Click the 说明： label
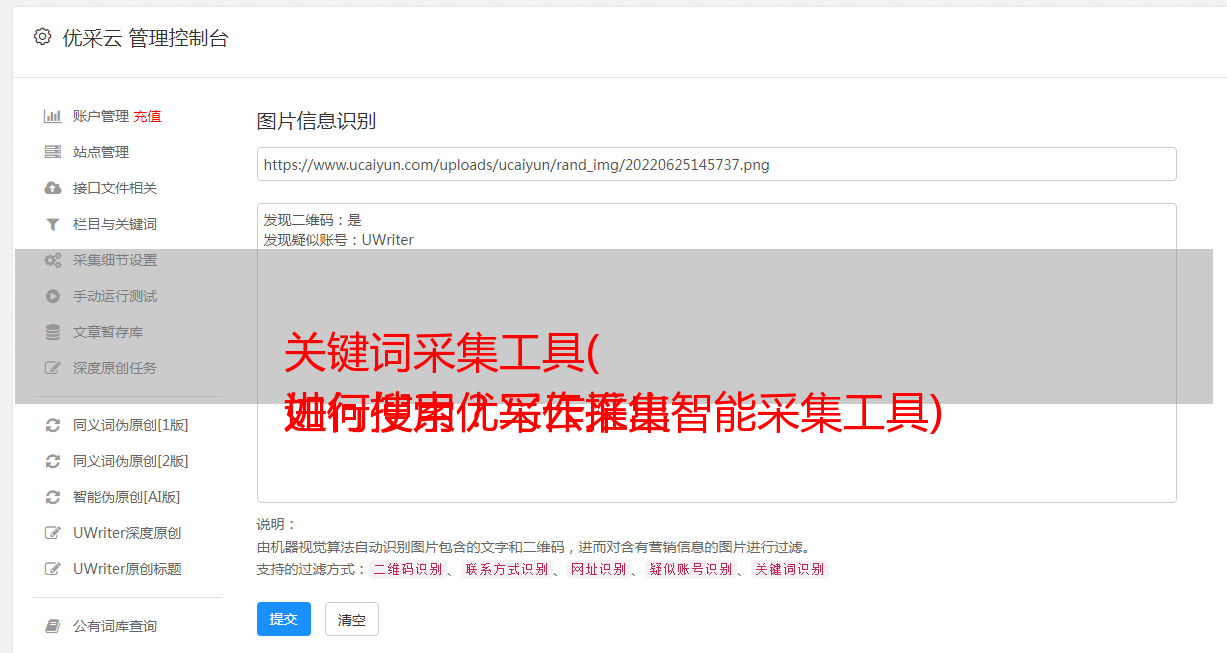 click(276, 524)
